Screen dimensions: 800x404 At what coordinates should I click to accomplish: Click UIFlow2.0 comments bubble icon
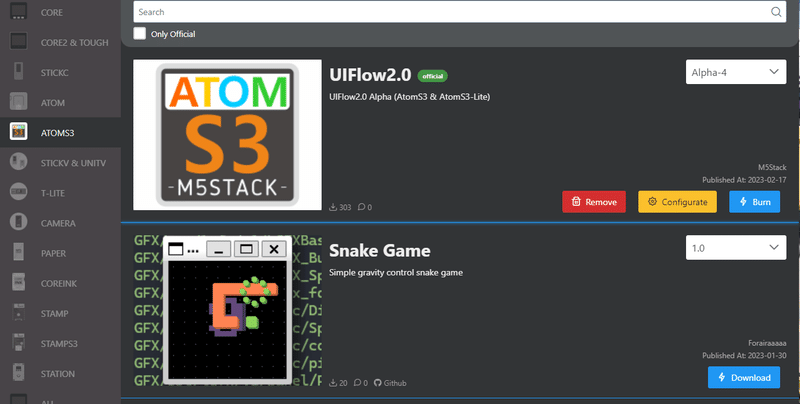tap(362, 207)
